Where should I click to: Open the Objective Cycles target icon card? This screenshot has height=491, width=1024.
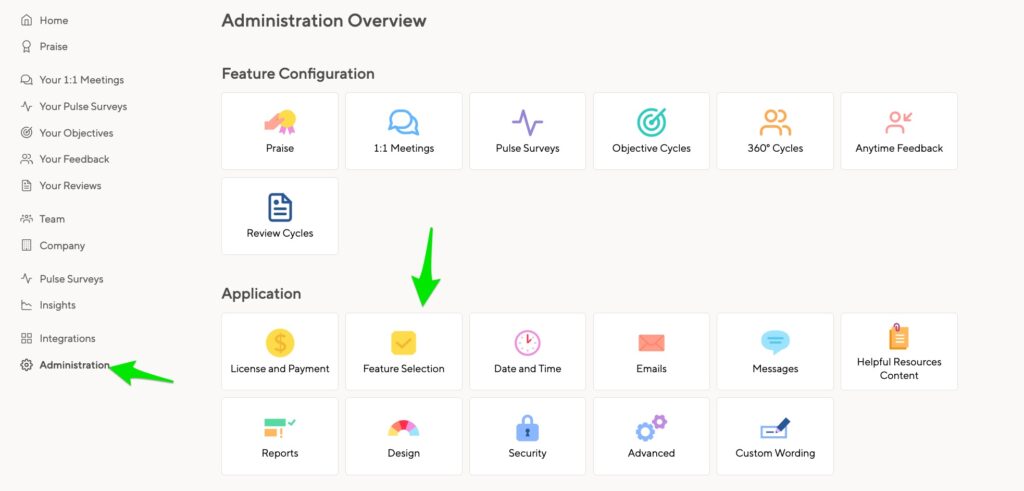[x=651, y=131]
